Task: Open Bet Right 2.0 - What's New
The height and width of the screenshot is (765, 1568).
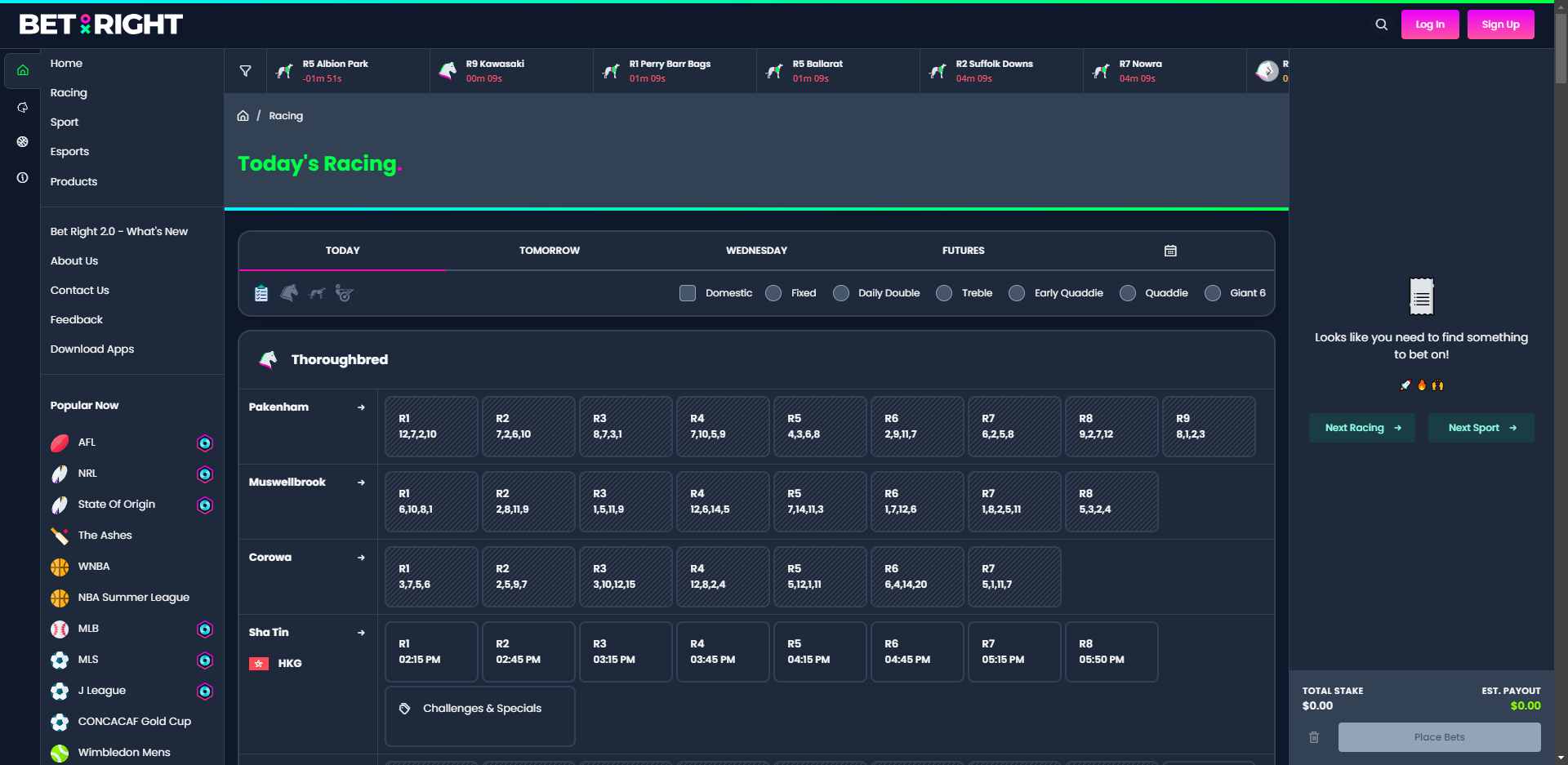Action: [119, 232]
